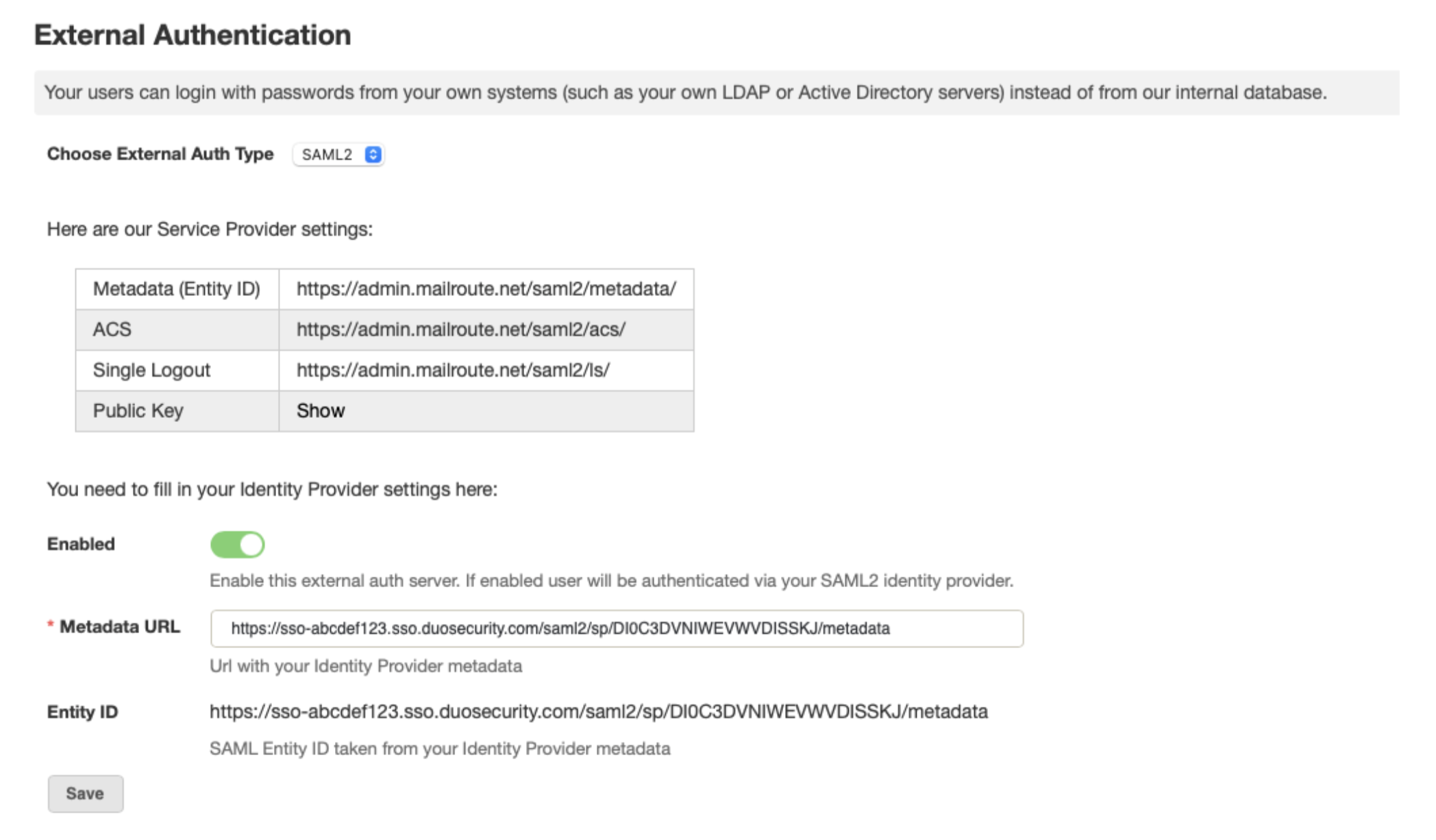Click the Choose External Auth Type label
Image resolution: width=1436 pixels, height=840 pixels.
(x=160, y=153)
